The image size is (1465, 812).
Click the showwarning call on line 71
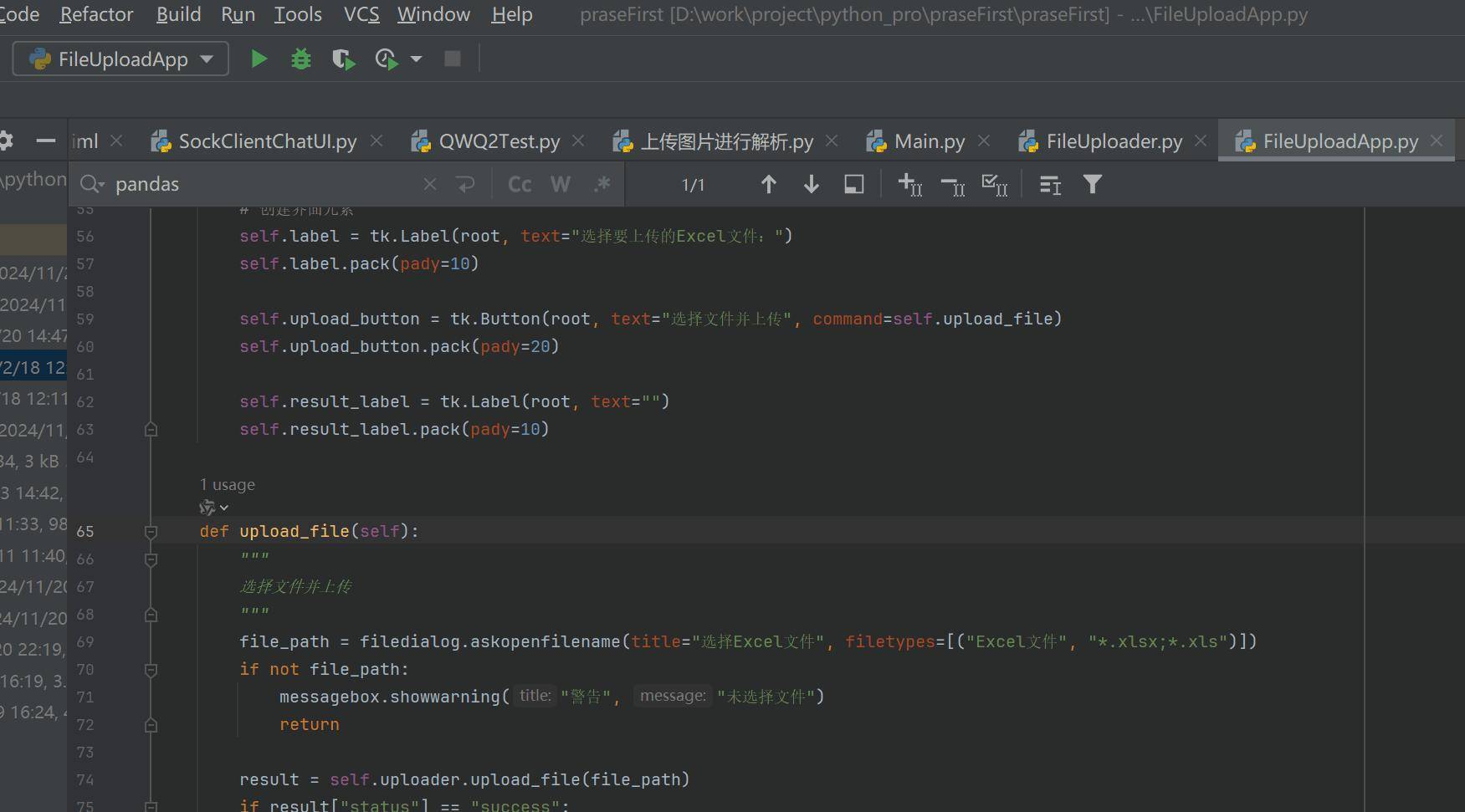point(444,697)
